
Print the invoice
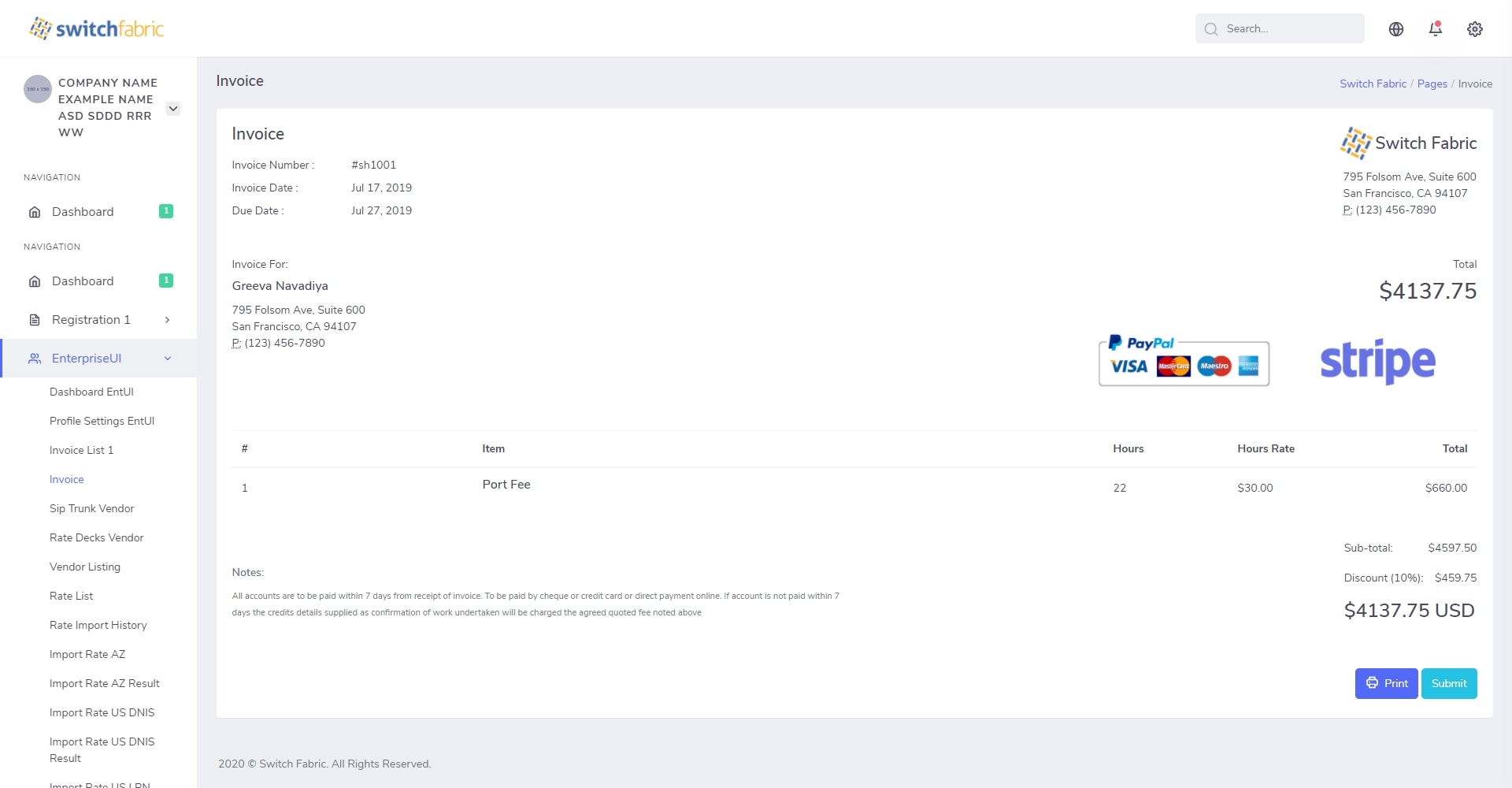pos(1386,683)
